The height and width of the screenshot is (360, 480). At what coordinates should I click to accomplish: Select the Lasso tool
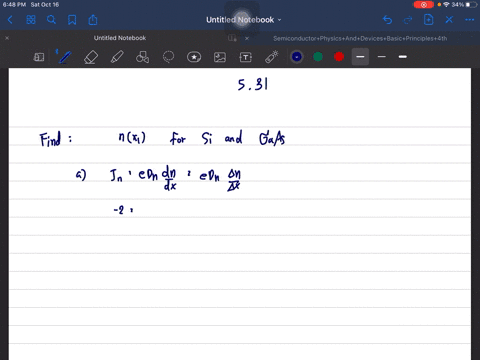pyautogui.click(x=168, y=57)
